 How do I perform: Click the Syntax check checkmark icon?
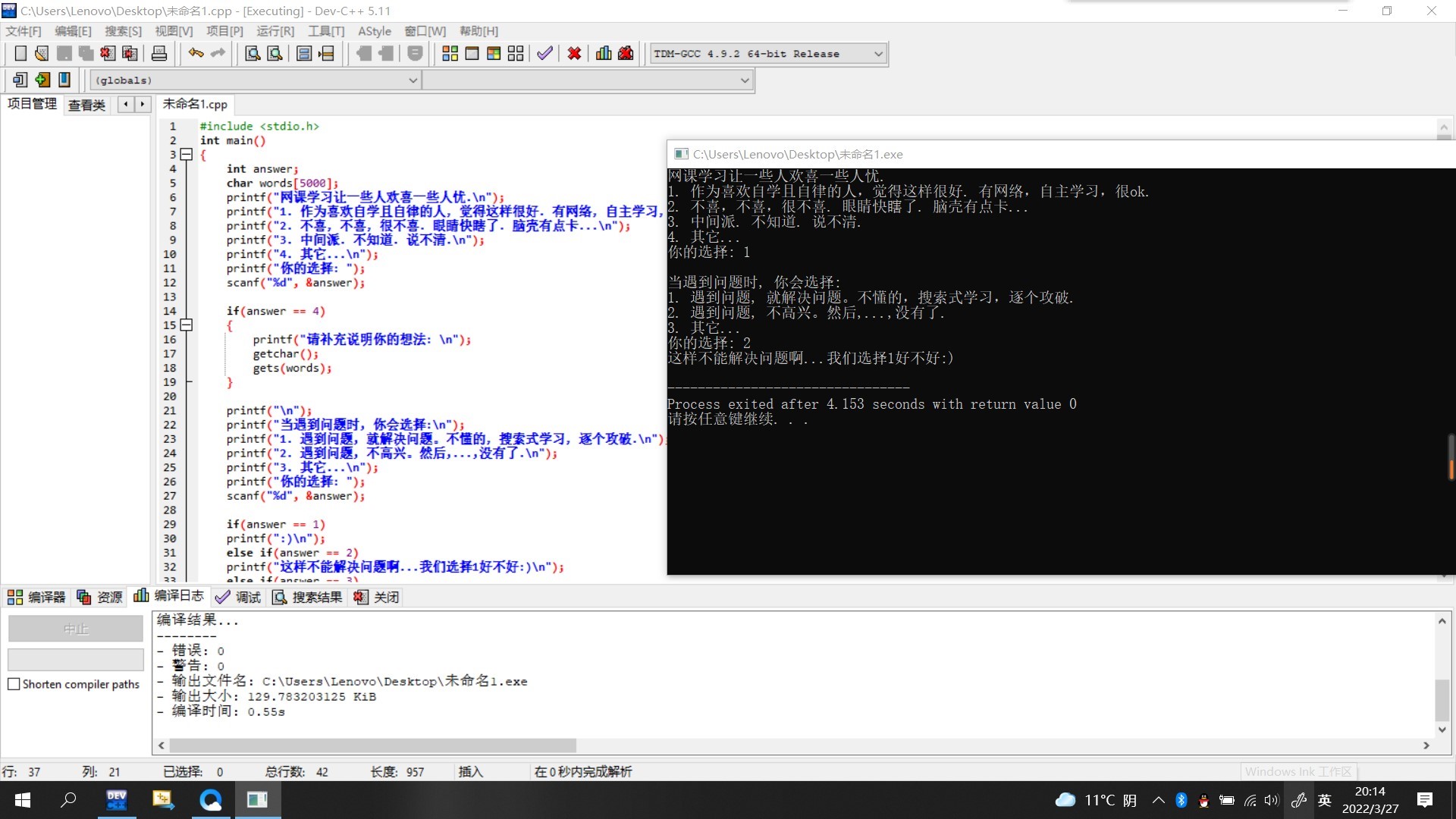pos(544,54)
